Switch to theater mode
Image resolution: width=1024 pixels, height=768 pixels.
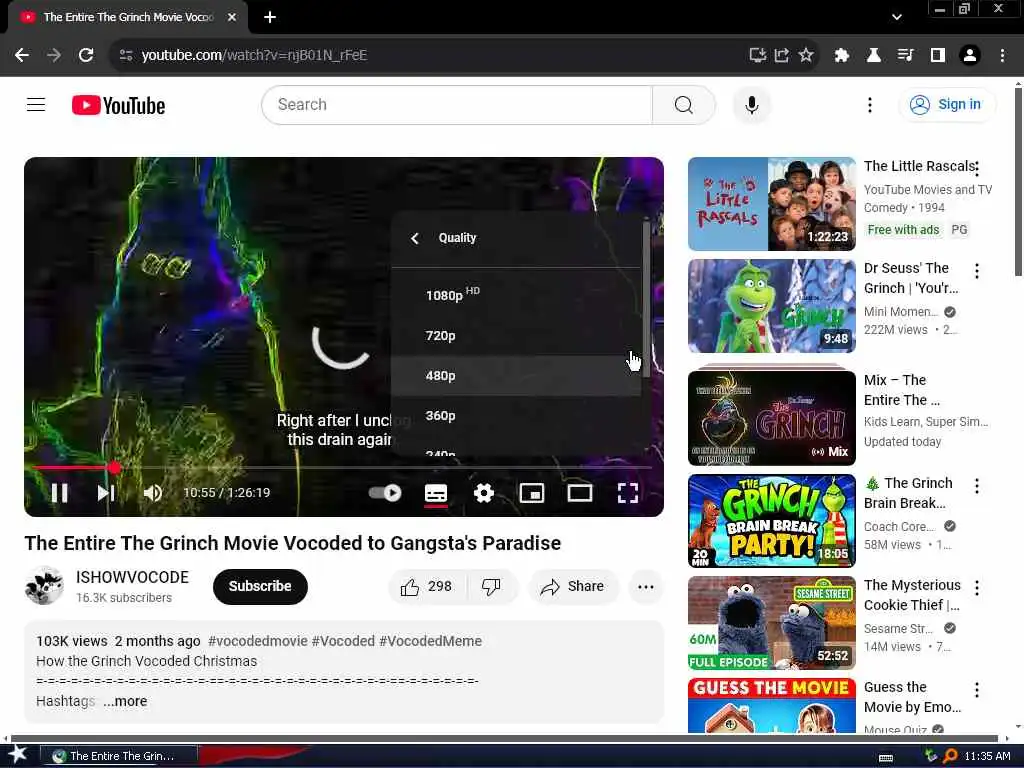click(x=579, y=493)
